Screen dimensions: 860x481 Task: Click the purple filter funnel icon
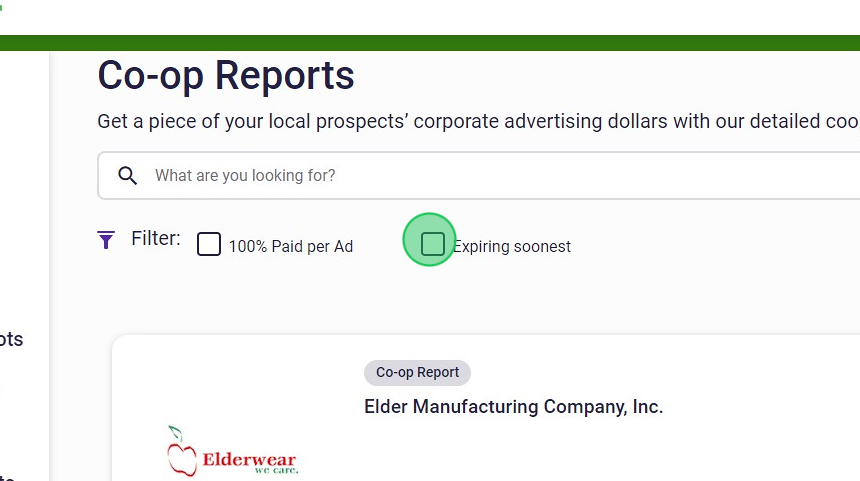point(106,240)
